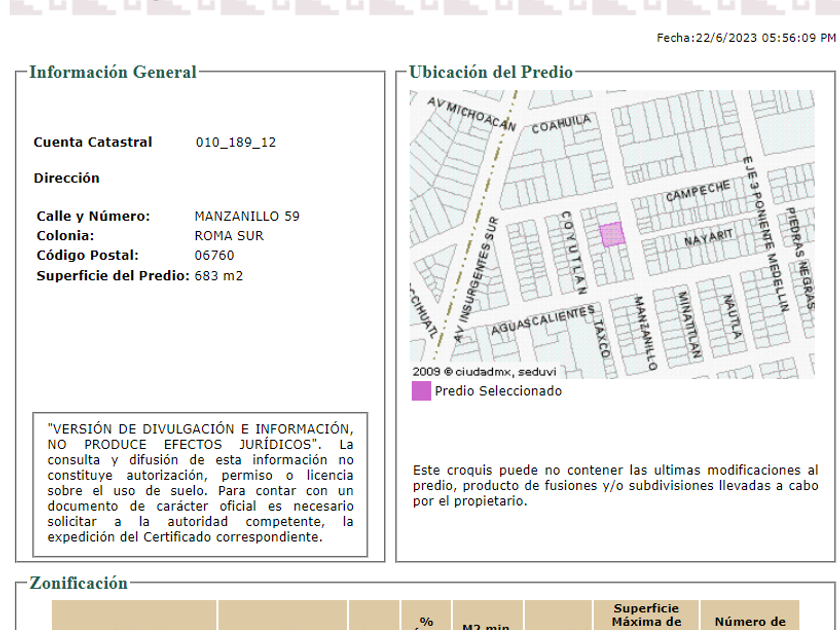Click the CAMPECHE street label on map
Viewport: 840px width, 630px height.
(698, 190)
